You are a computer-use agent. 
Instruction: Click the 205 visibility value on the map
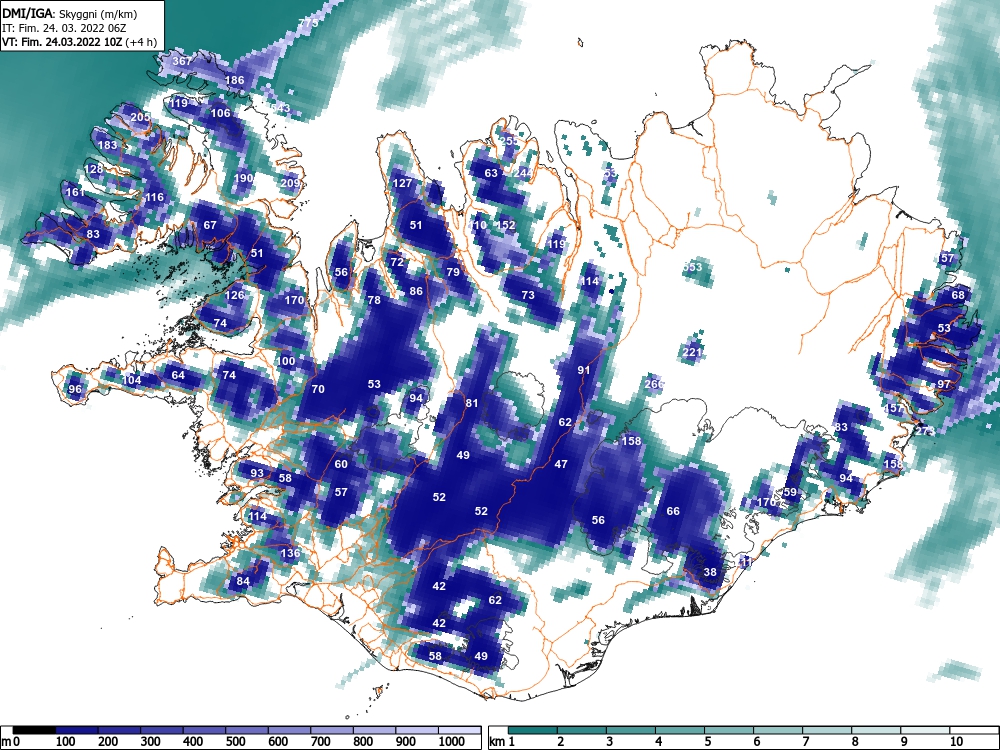(x=140, y=117)
